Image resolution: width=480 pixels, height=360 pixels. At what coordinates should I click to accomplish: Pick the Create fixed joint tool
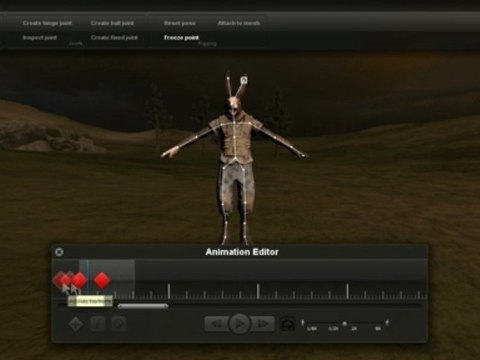point(114,38)
